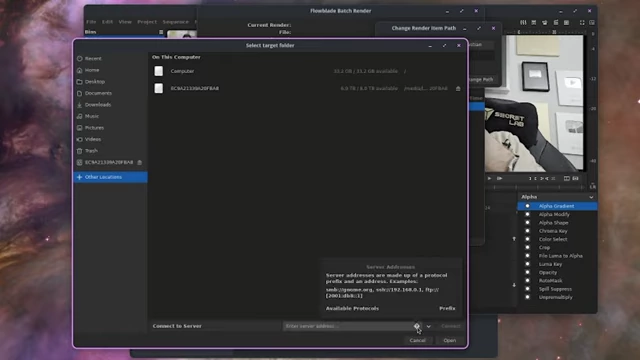Click Open in the folder dialog
The height and width of the screenshot is (360, 640).
tap(449, 340)
